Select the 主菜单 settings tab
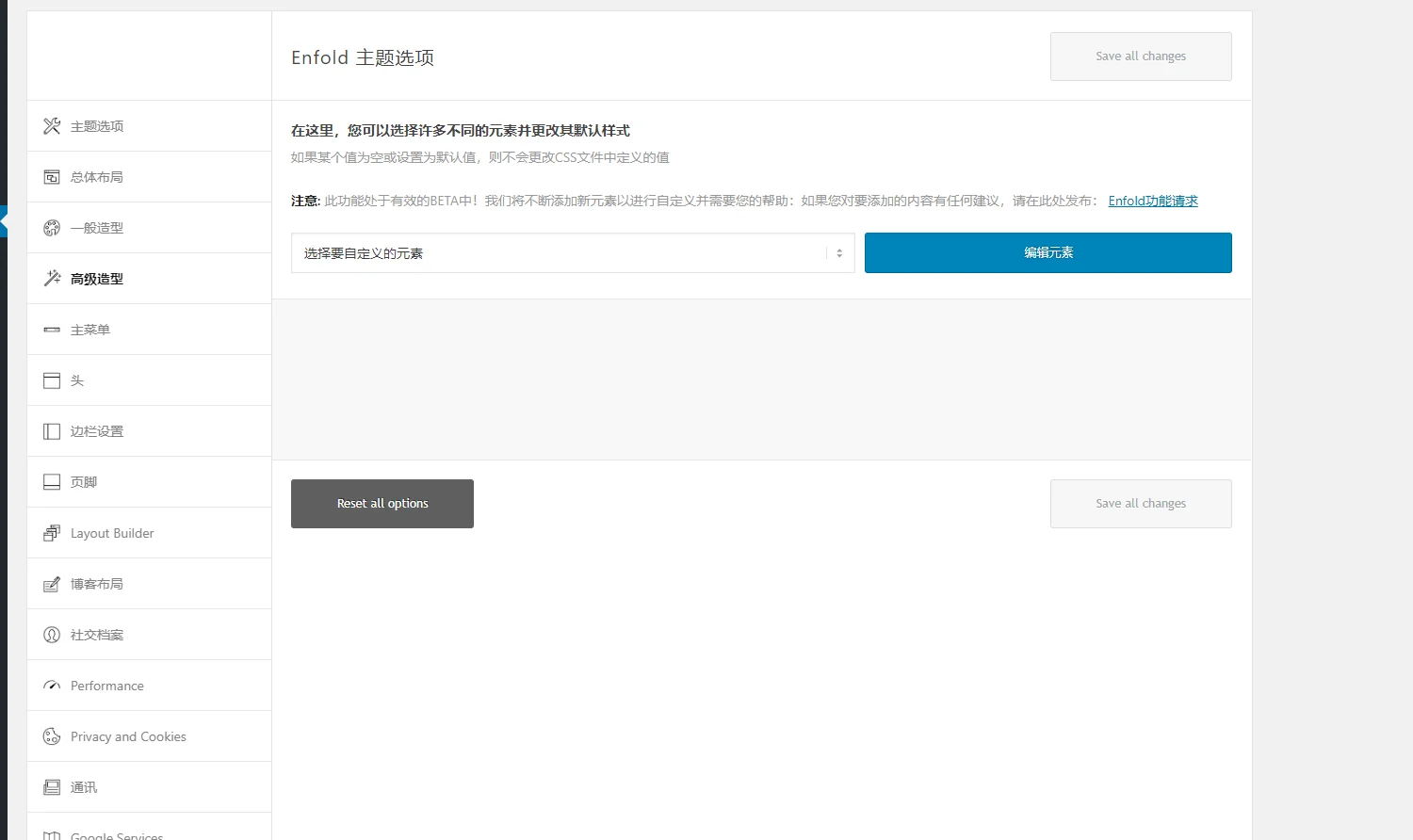 [x=149, y=330]
